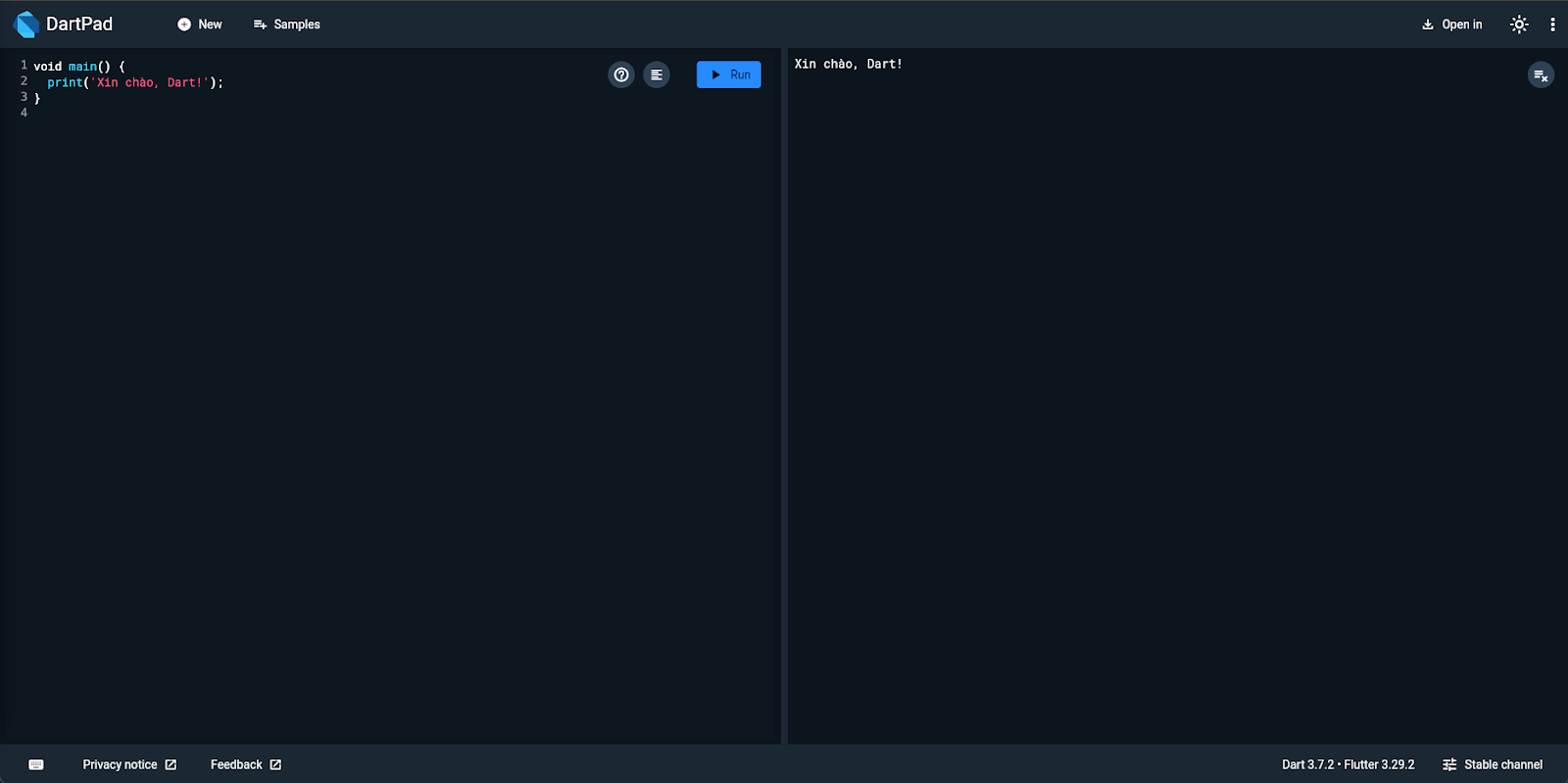Format the code with the format icon
Viewport: 1568px width, 783px height.
pyautogui.click(x=657, y=74)
